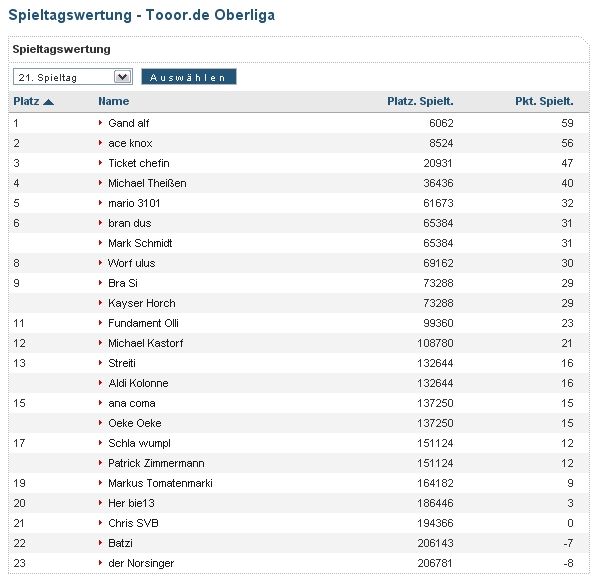The width and height of the screenshot is (595, 579).
Task: Click the Auswählen button
Action: click(189, 77)
